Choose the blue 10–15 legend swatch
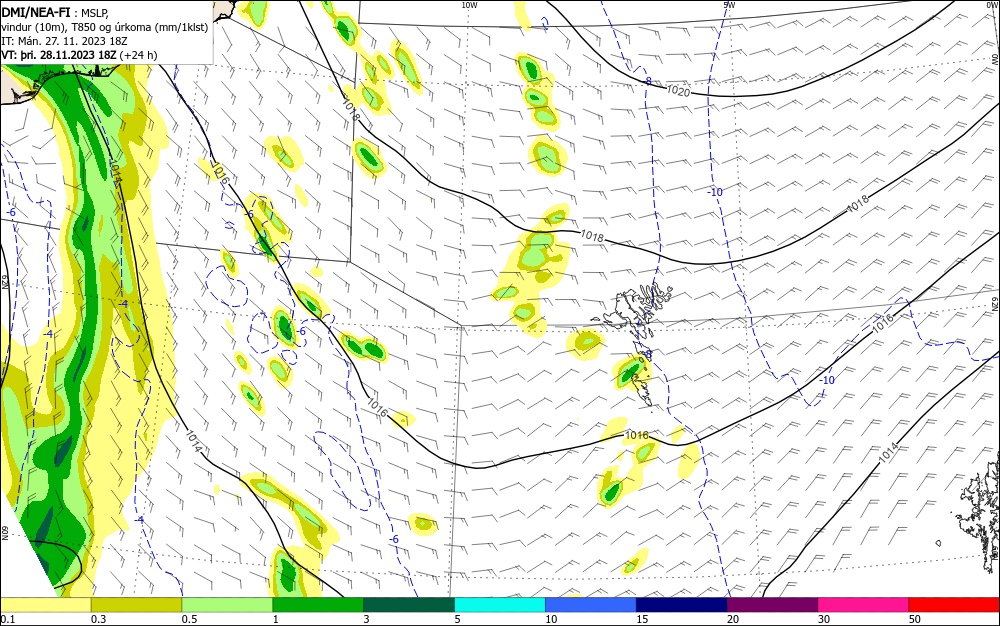The height and width of the screenshot is (626, 1000). click(591, 605)
